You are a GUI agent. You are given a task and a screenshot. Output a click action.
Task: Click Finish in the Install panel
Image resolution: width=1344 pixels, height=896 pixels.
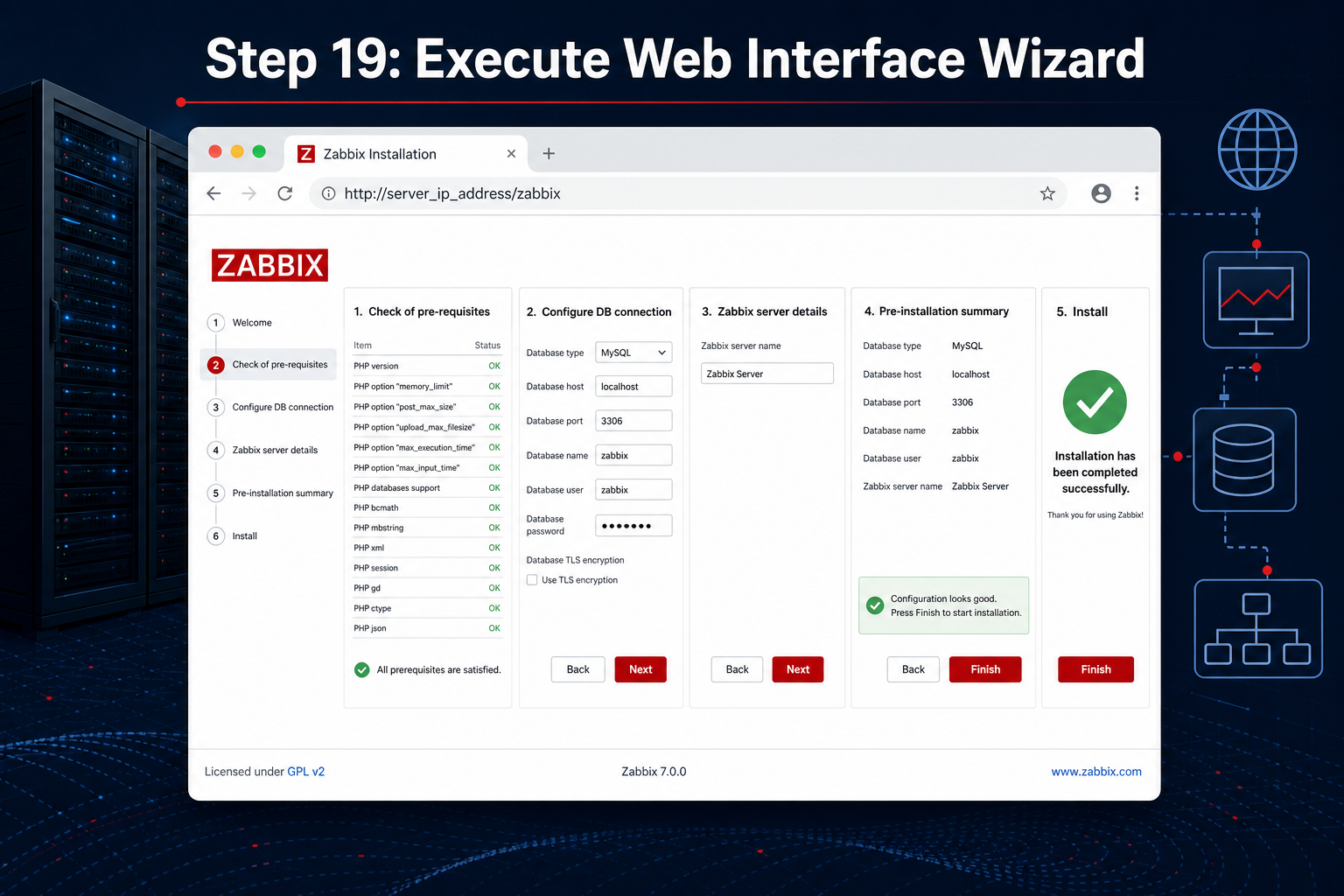(x=1095, y=669)
